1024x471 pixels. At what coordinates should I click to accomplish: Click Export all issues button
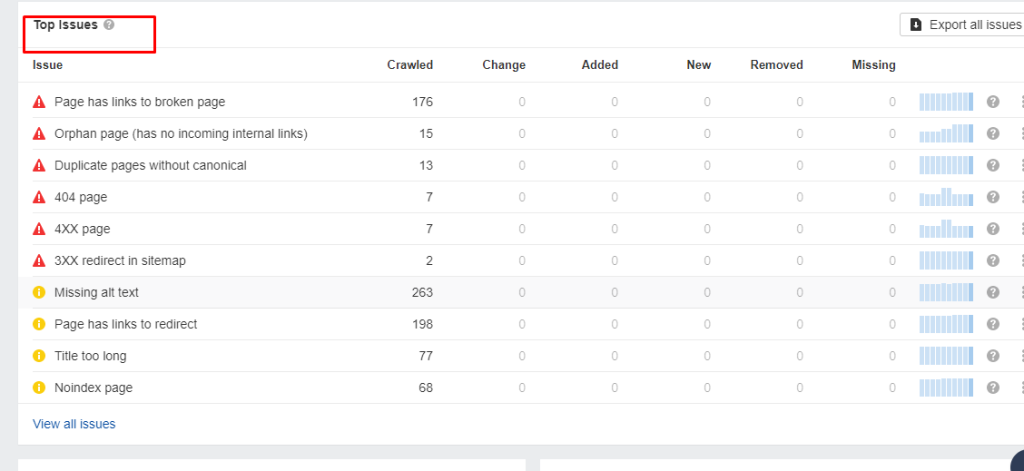[x=962, y=25]
